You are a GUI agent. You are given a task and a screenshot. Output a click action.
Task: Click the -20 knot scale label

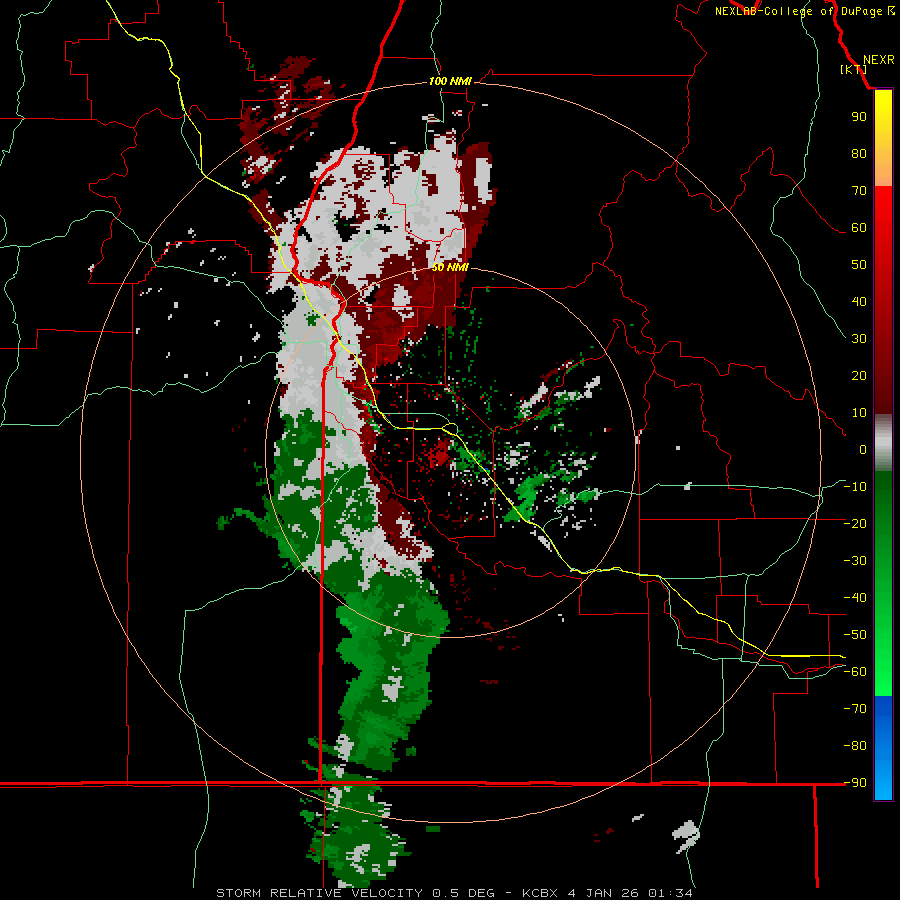click(855, 524)
